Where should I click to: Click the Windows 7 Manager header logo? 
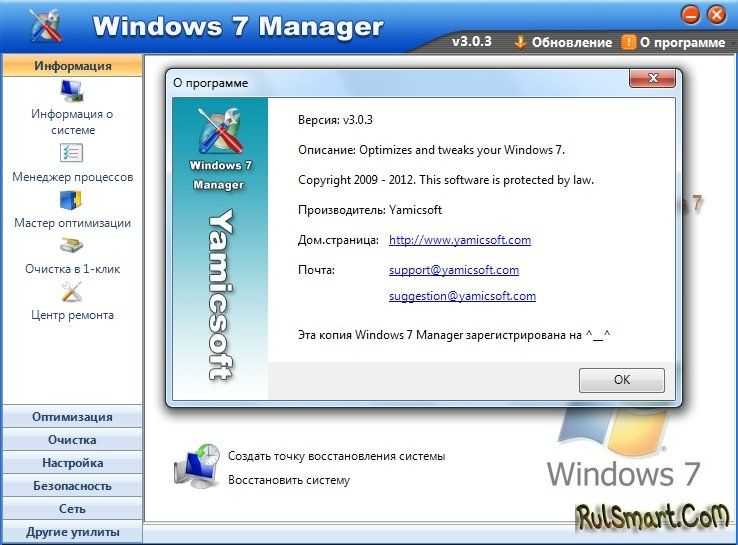pyautogui.click(x=46, y=25)
